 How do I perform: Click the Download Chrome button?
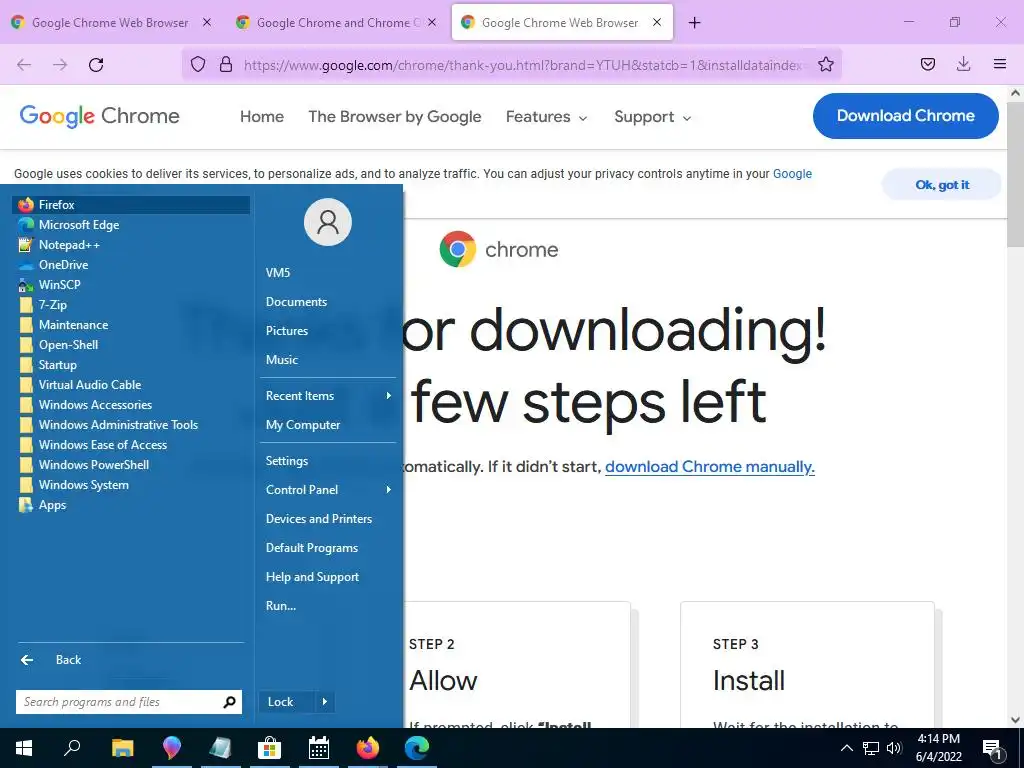[905, 116]
